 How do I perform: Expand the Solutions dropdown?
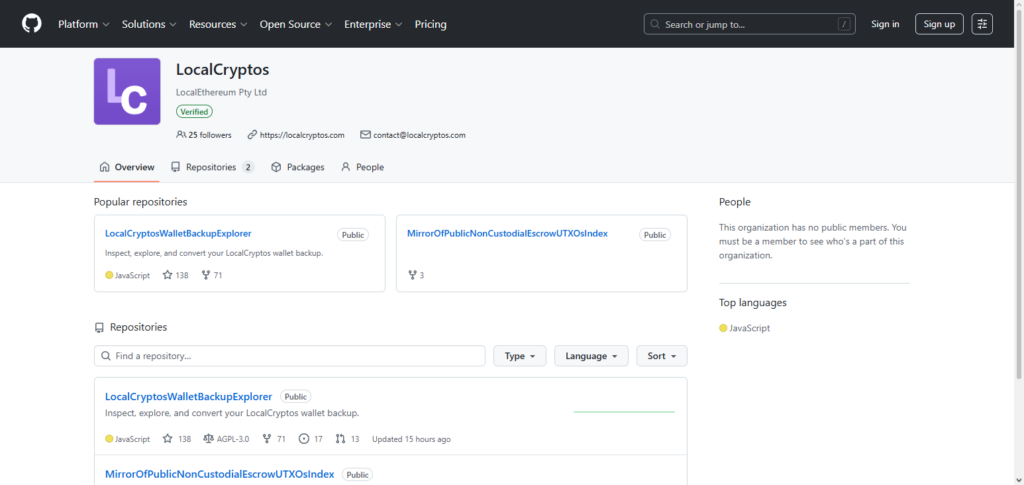149,24
